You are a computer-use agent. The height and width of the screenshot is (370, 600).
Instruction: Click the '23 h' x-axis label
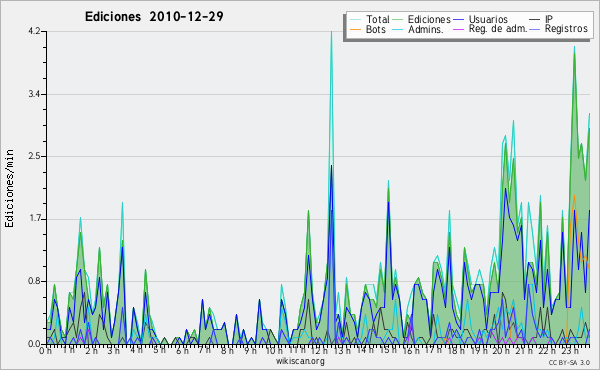[569, 351]
